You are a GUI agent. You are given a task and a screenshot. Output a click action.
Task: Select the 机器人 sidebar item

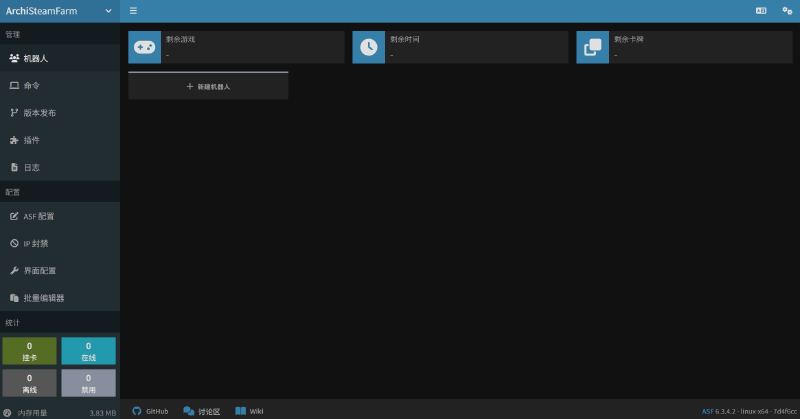(60, 58)
